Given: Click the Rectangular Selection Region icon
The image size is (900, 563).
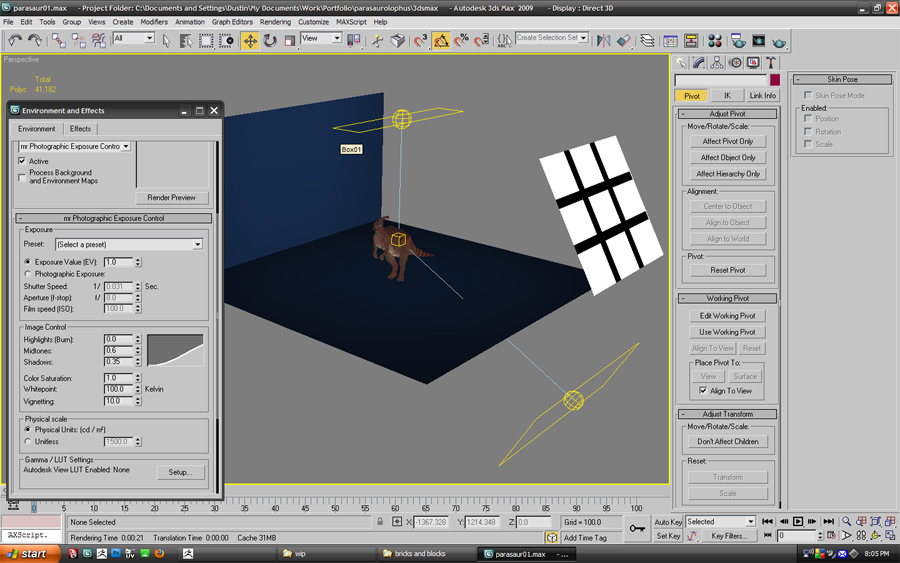Looking at the screenshot, I should (205, 40).
